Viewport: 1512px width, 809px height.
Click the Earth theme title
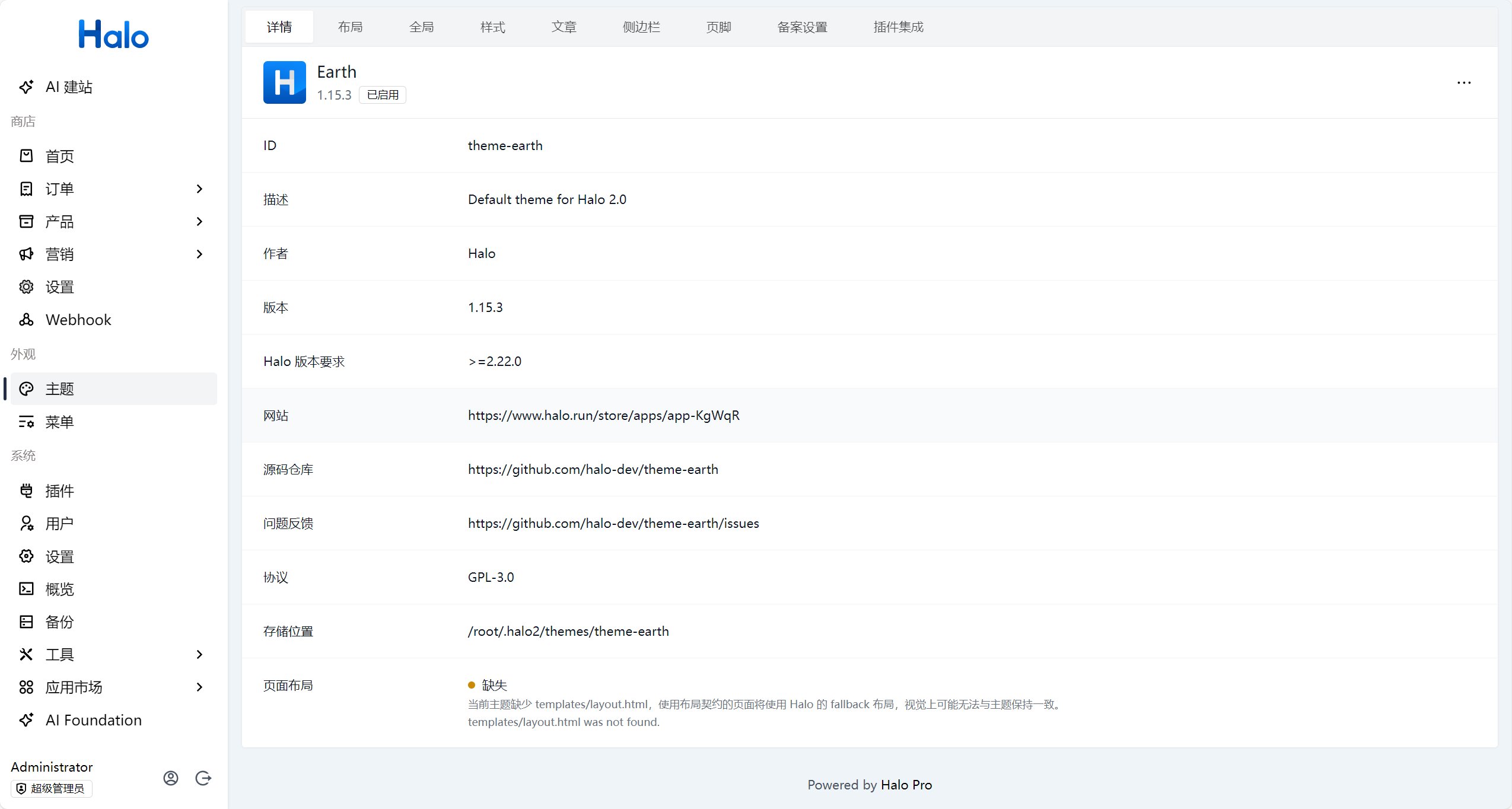coord(337,72)
